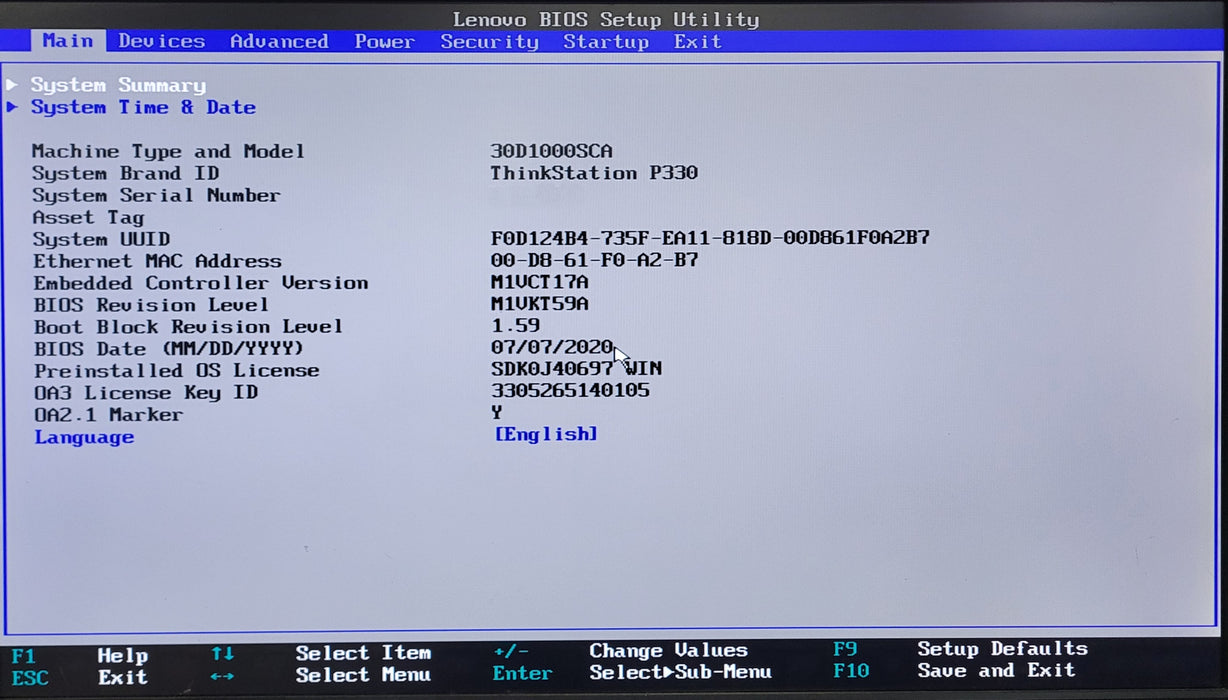Viewport: 1228px width, 700px height.
Task: Select the MAC address 00-D8-61-F0-A2-B7
Action: 594,260
